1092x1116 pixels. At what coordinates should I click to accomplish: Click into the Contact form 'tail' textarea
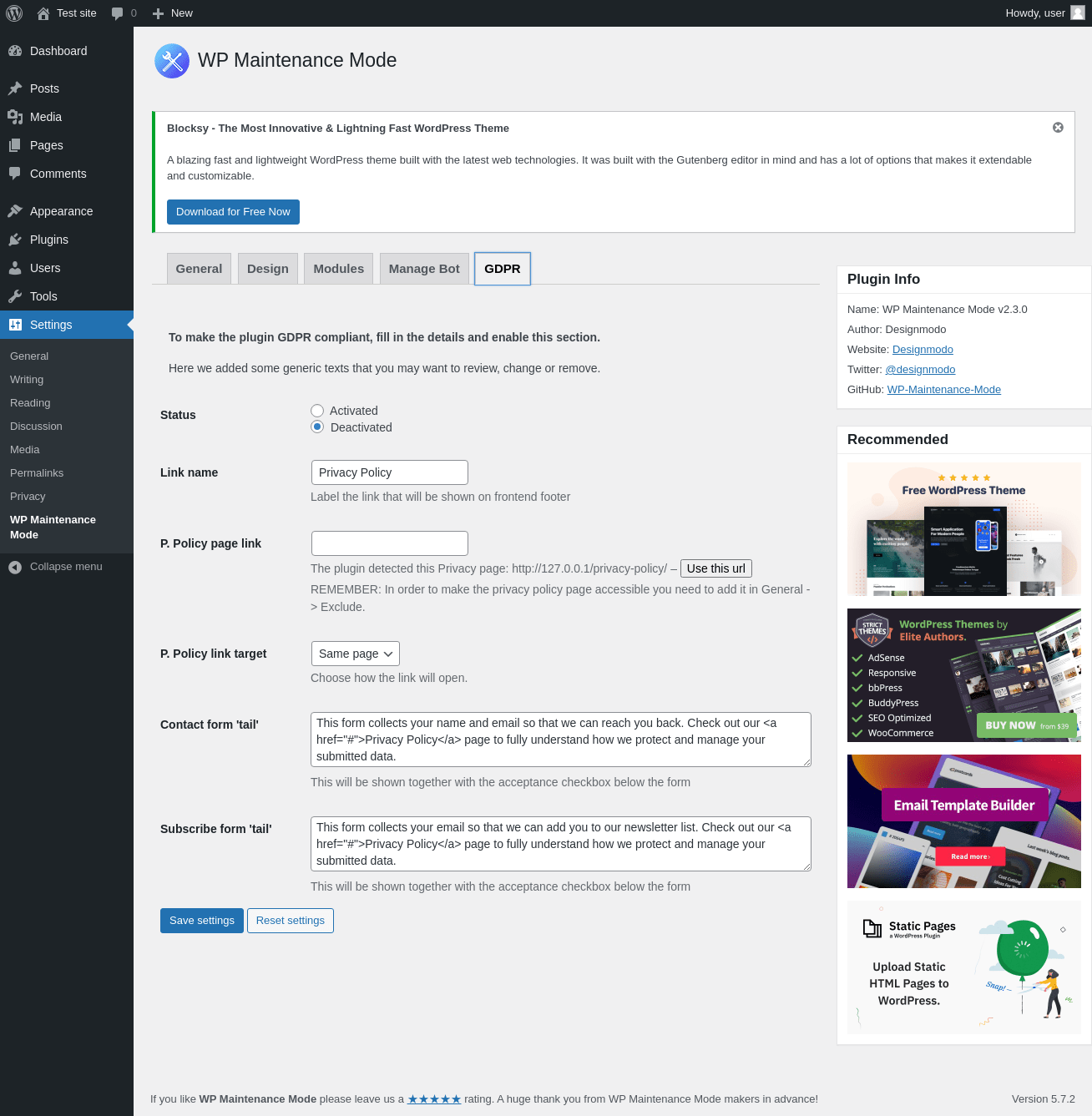(561, 740)
